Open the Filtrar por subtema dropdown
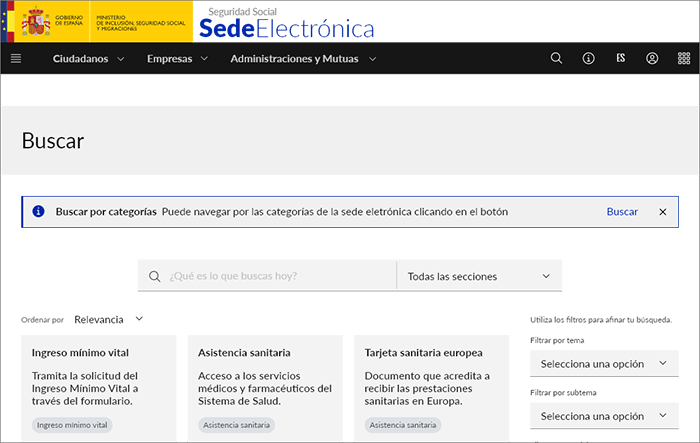Image resolution: width=700 pixels, height=443 pixels. click(604, 416)
